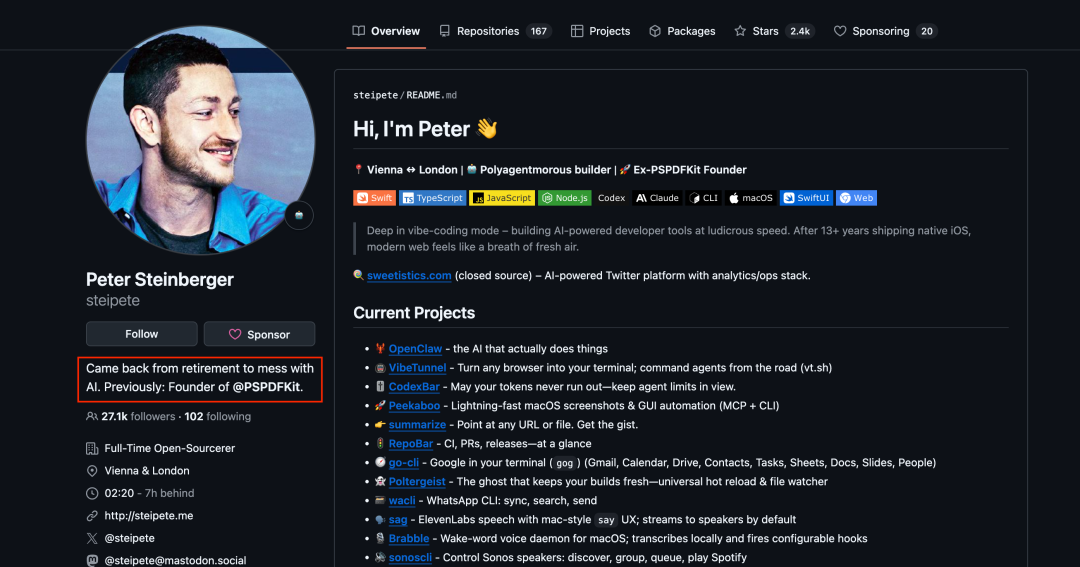The width and height of the screenshot is (1080, 567).
Task: Click the macOS badge
Action: pyautogui.click(x=750, y=198)
